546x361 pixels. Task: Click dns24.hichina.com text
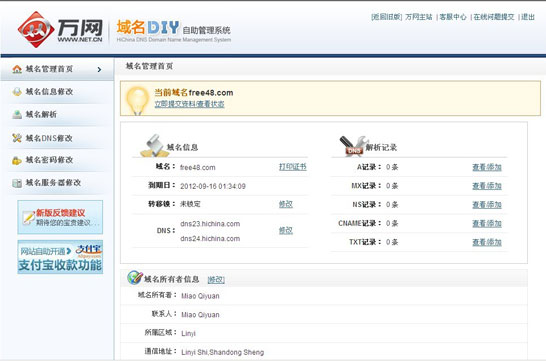[x=210, y=239]
